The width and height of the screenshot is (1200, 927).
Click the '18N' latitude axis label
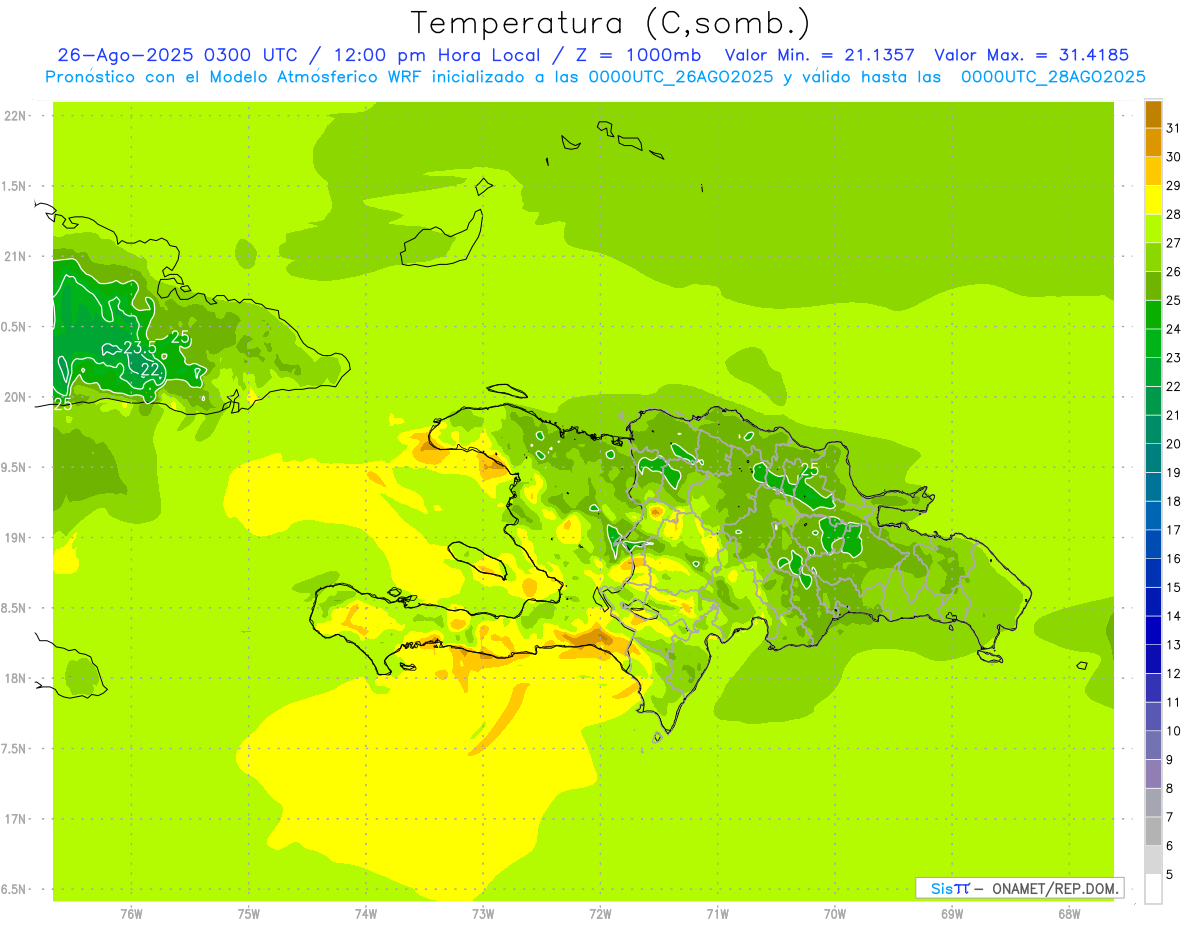point(15,679)
